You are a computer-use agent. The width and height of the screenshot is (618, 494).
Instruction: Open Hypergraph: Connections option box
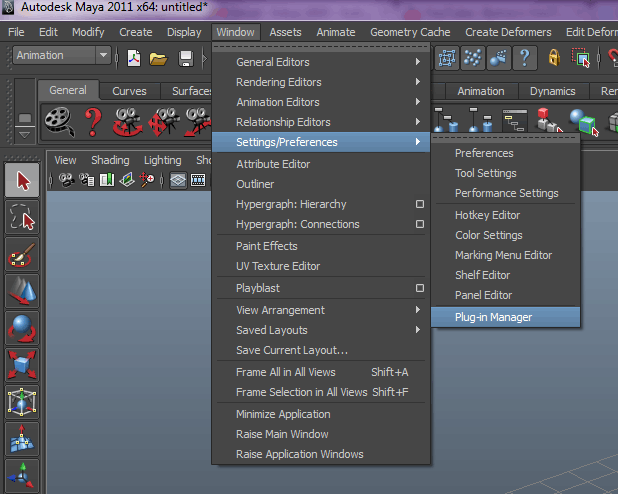tap(420, 224)
